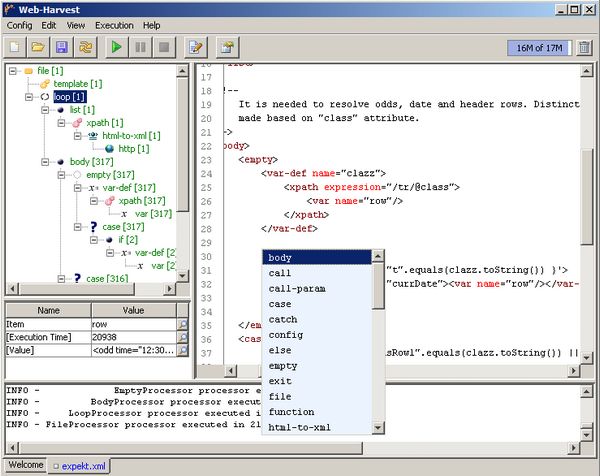The height and width of the screenshot is (476, 600).
Task: Switch to the Welcome tab
Action: click(26, 465)
